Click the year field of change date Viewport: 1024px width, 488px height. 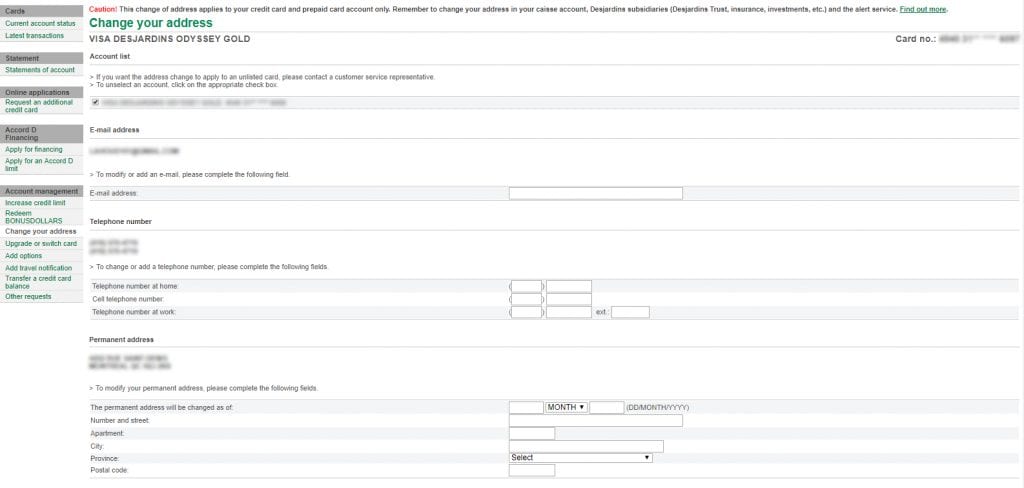tap(607, 408)
